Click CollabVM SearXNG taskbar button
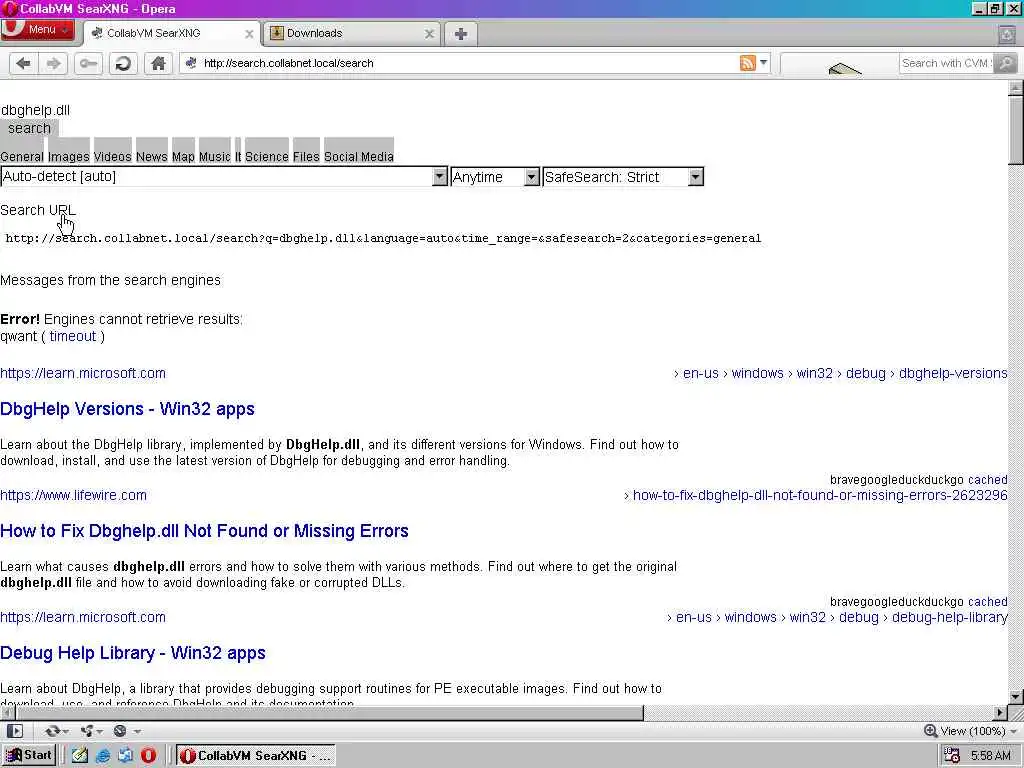Screen dimensions: 1024x768 click(256, 756)
